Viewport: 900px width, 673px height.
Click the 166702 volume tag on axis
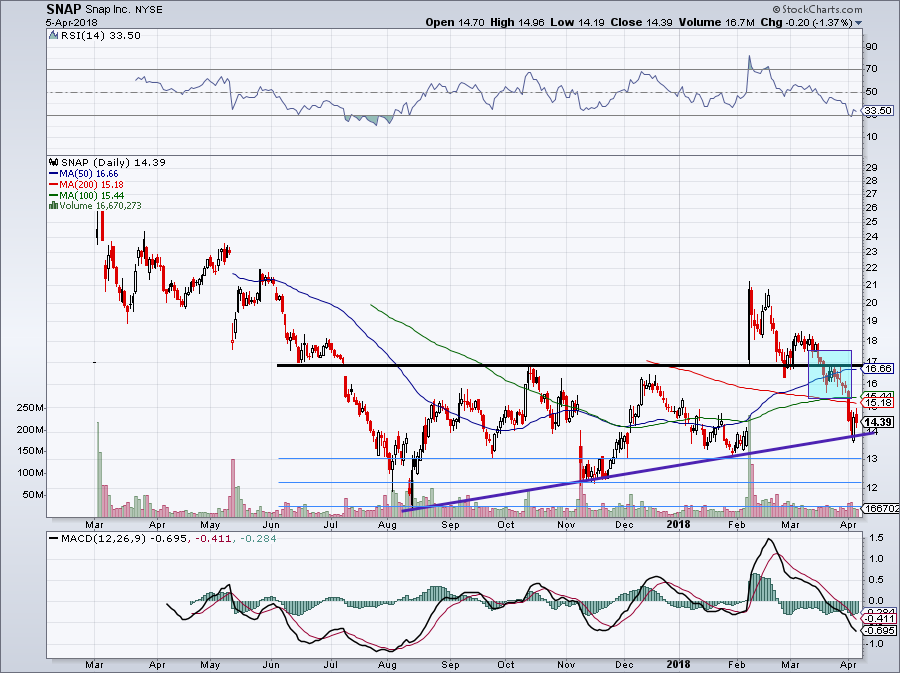point(881,508)
